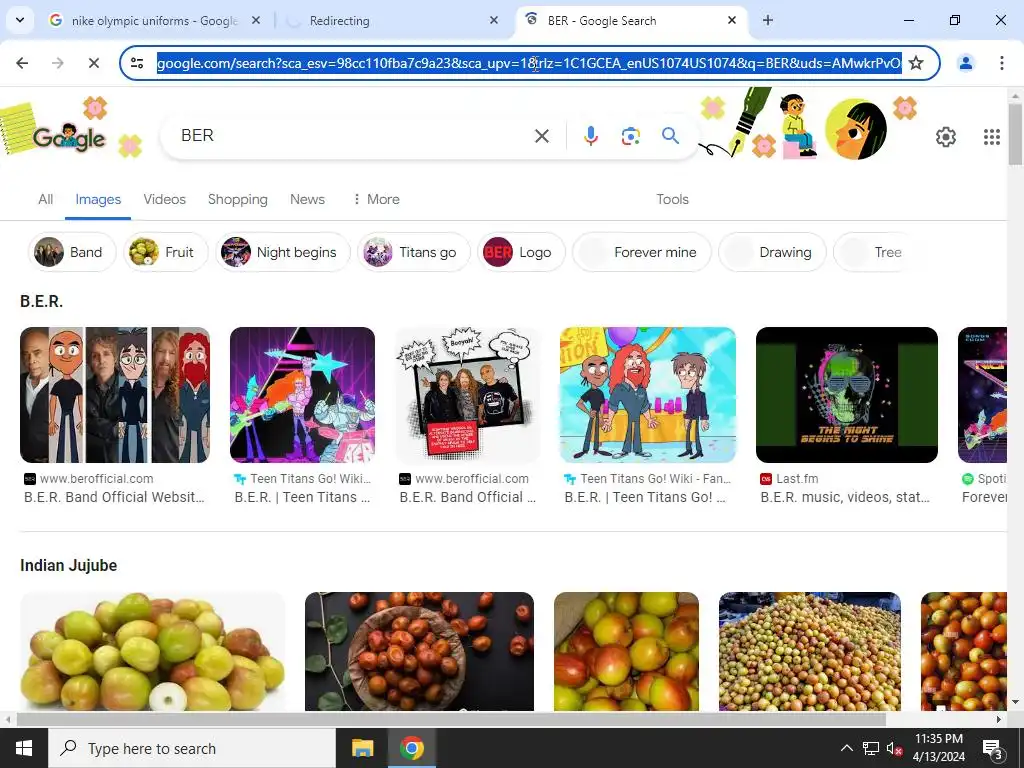Open the notification center icon
1024x768 pixels.
click(992, 748)
